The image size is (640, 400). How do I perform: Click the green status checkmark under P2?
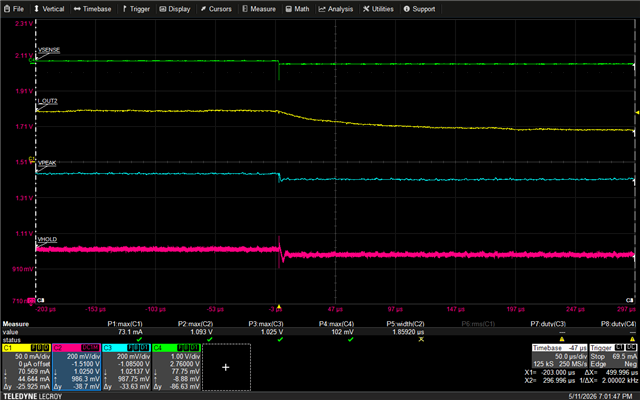(210, 339)
